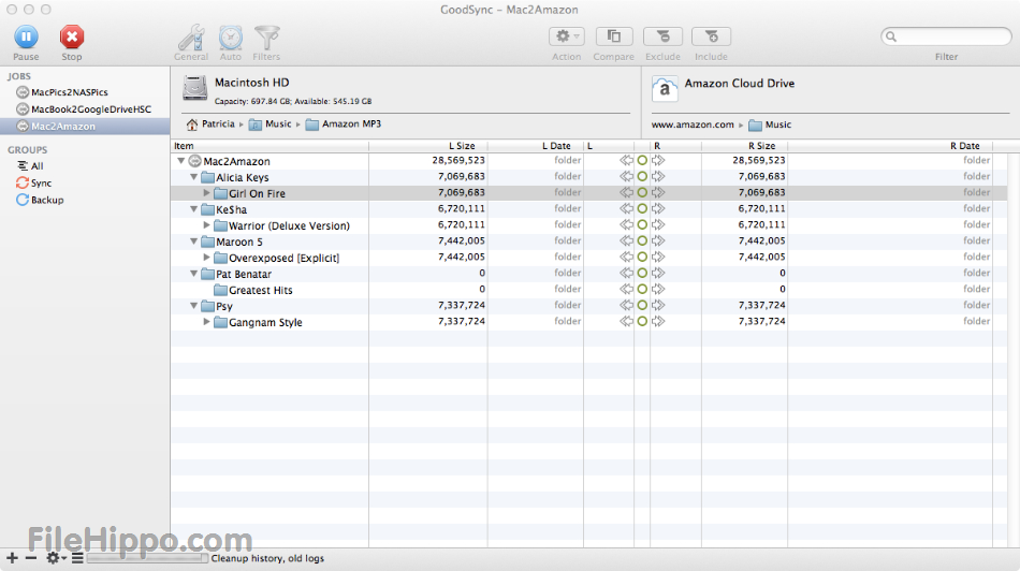
Task: Collapse the Ke$ha folder
Action: [x=194, y=209]
